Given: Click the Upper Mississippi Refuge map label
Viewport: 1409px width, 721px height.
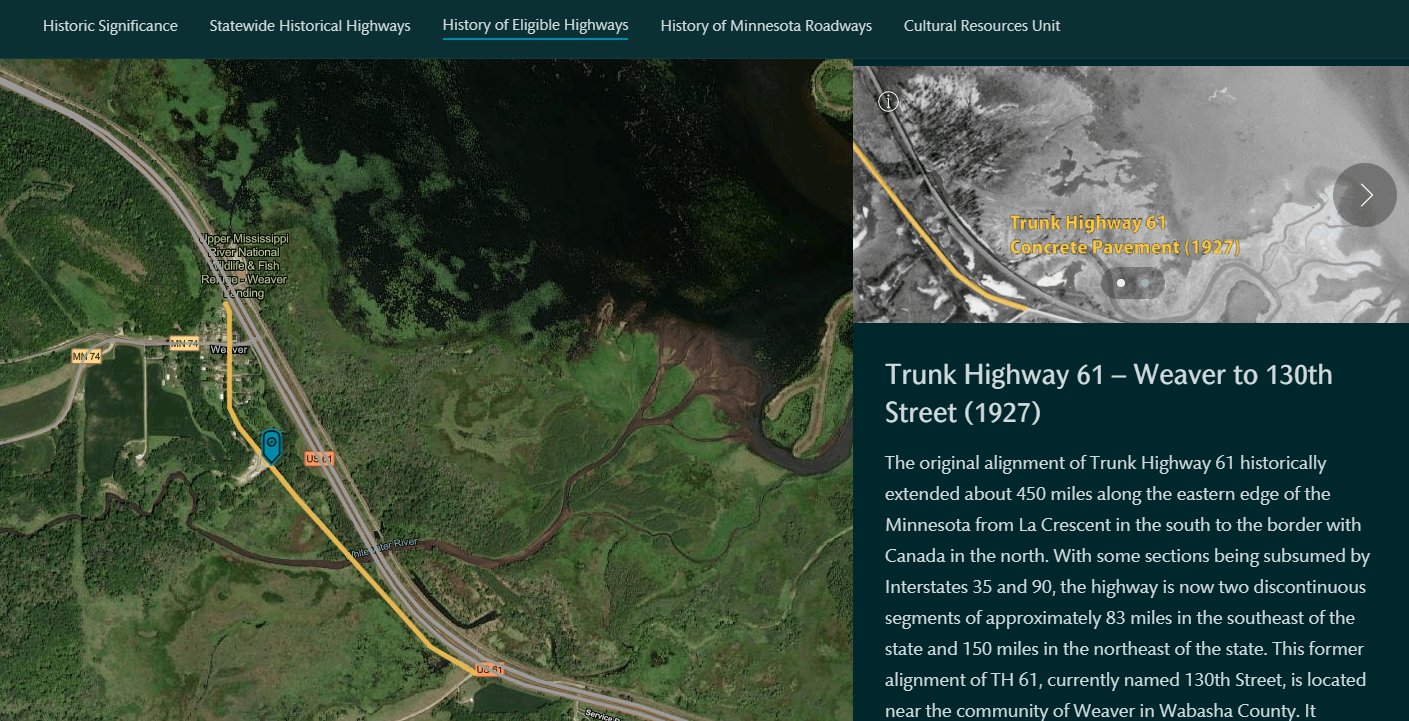Looking at the screenshot, I should pyautogui.click(x=244, y=266).
